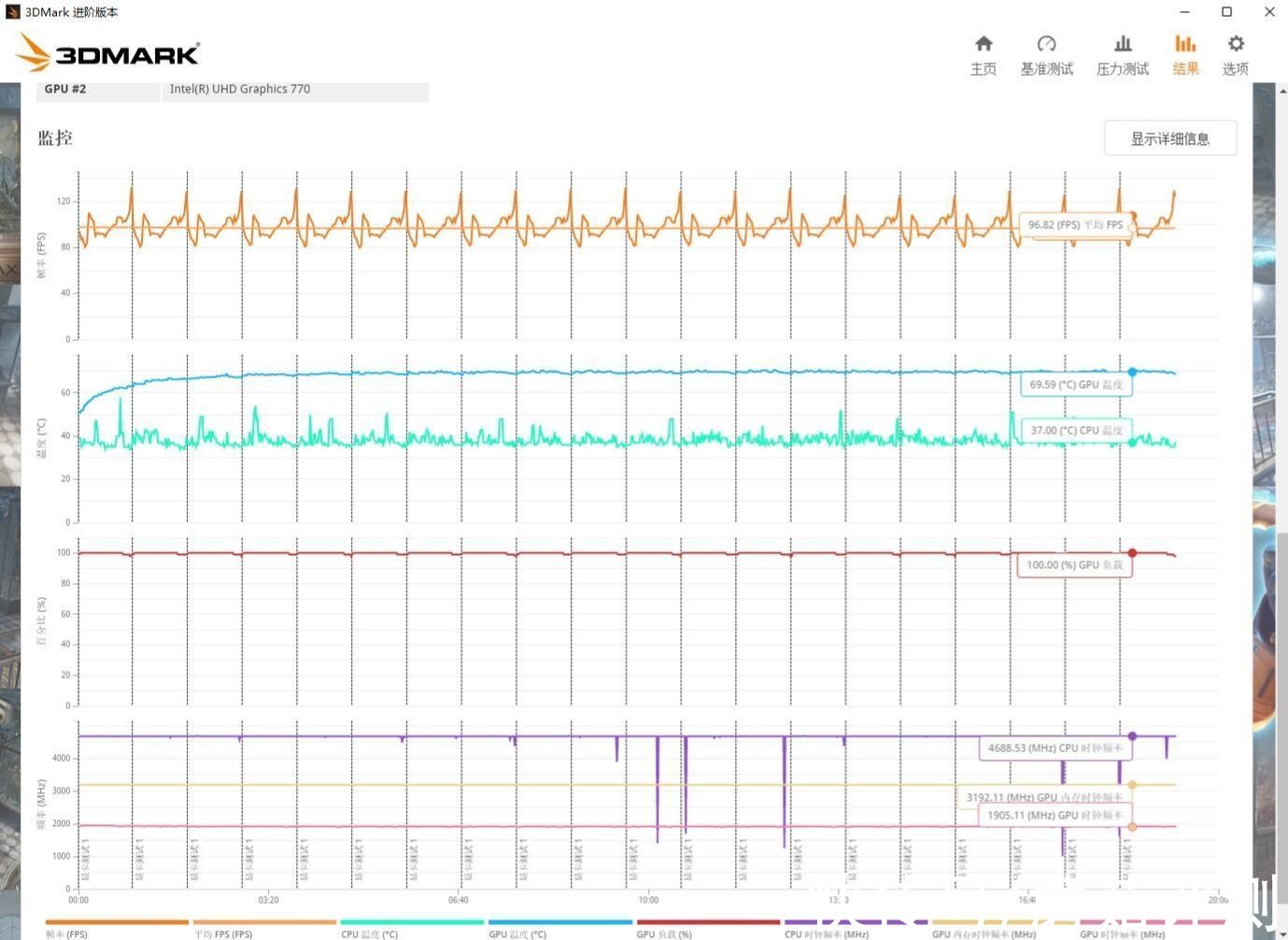This screenshot has height=940, width=1288.
Task: Click the 96.82 (FPS) 平均 FPS tooltip
Action: tap(1076, 225)
